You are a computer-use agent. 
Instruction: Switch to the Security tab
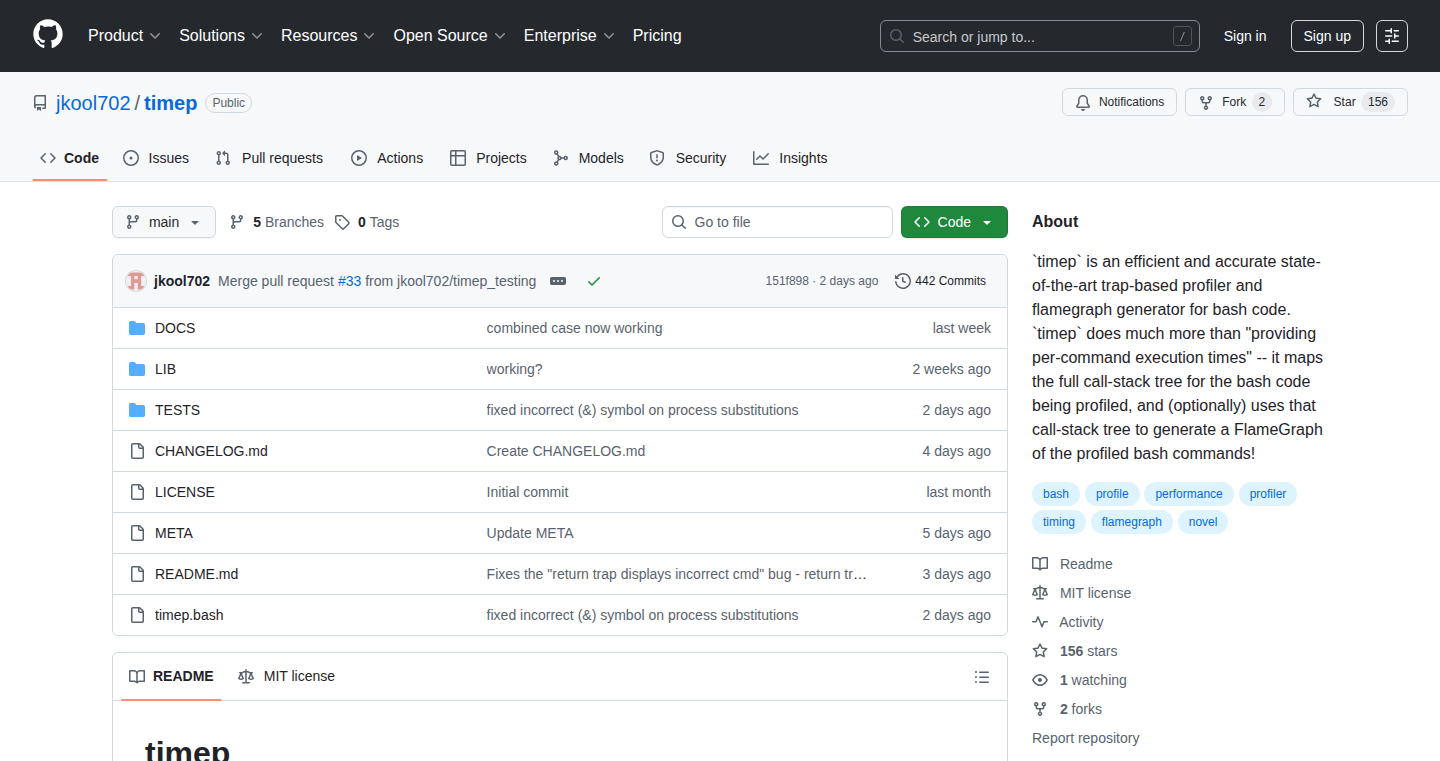click(x=688, y=158)
